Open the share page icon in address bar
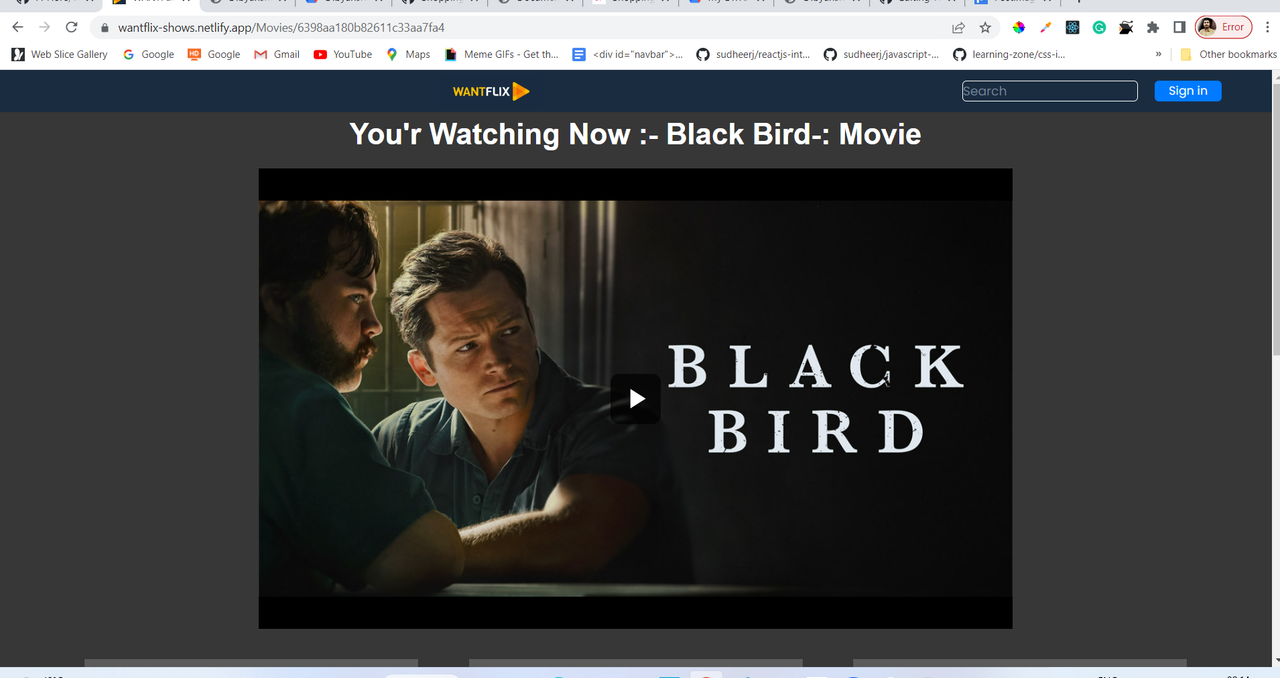This screenshot has width=1280, height=678. pos(958,27)
